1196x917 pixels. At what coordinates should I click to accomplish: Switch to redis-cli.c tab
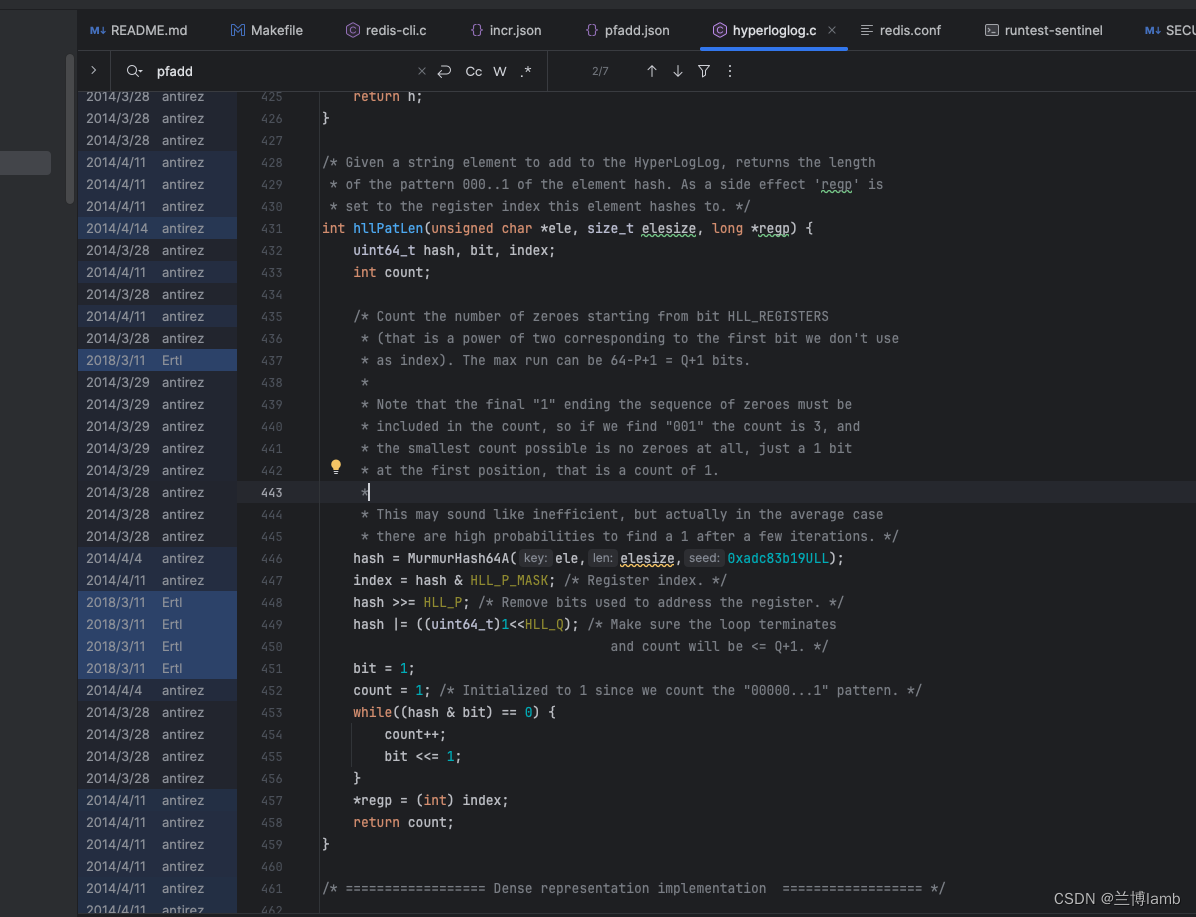point(386,31)
